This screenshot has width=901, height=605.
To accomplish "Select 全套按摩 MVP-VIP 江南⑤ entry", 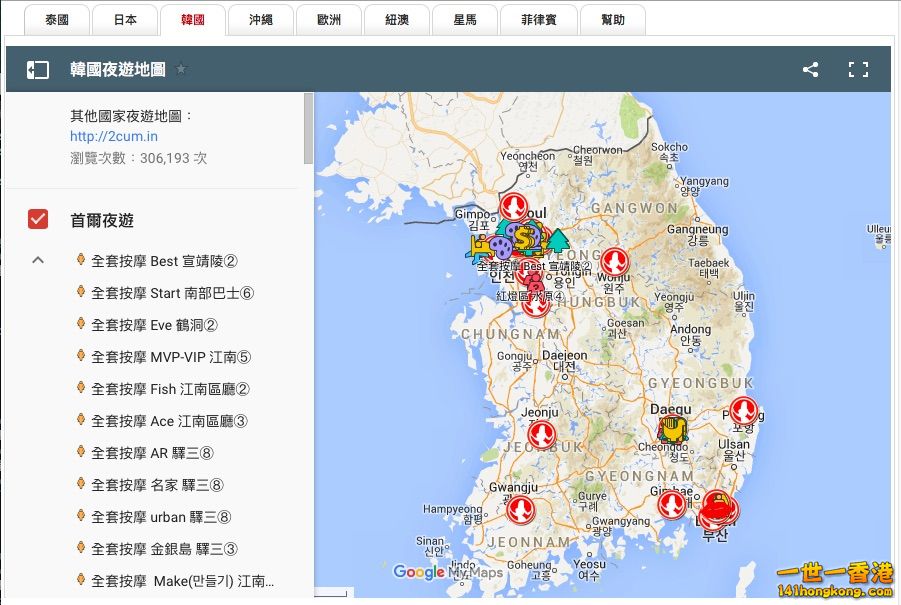I will 170,357.
